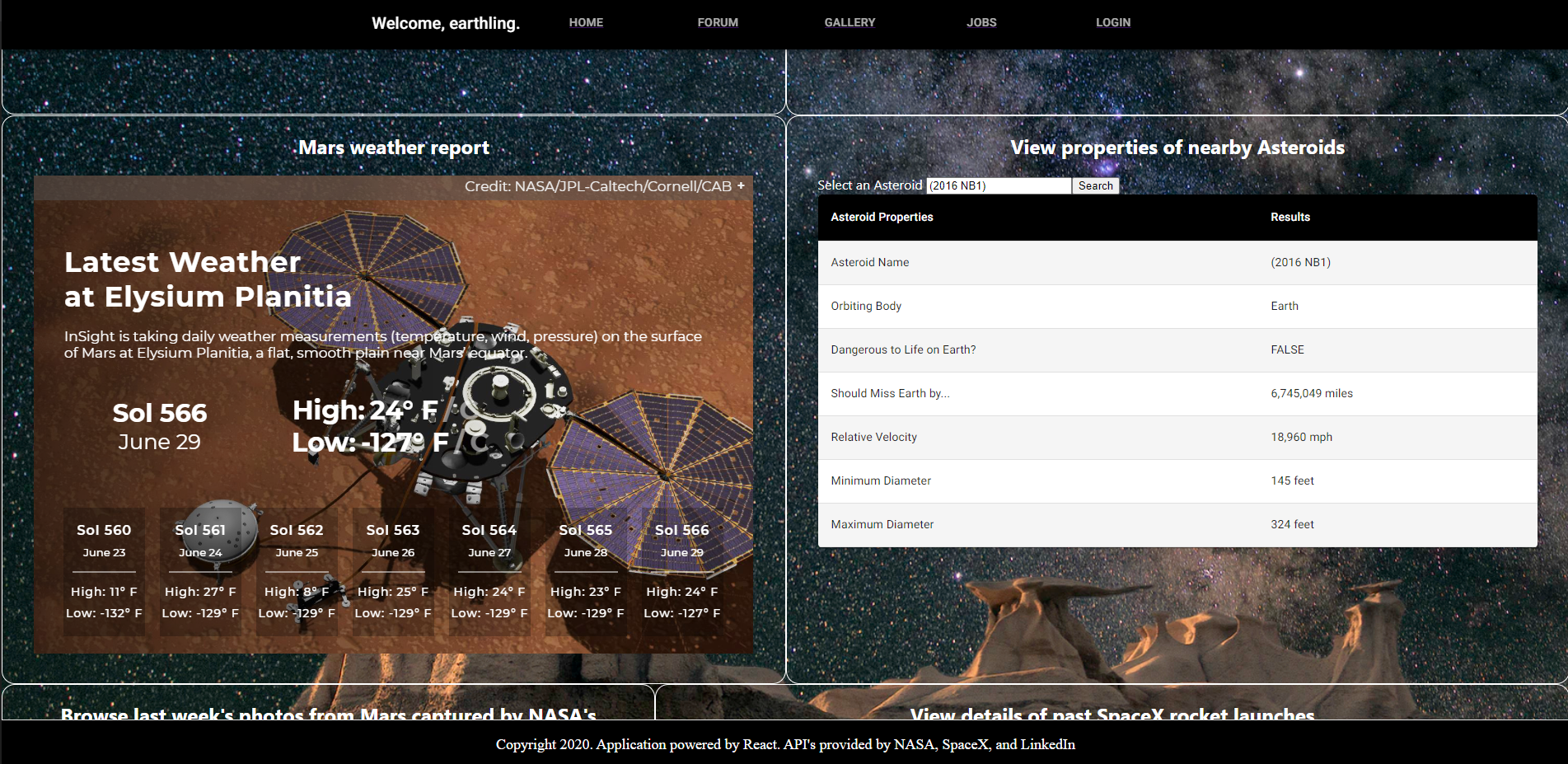Click the Minimum Diameter row label
Viewport: 1568px width, 764px height.
(x=881, y=480)
